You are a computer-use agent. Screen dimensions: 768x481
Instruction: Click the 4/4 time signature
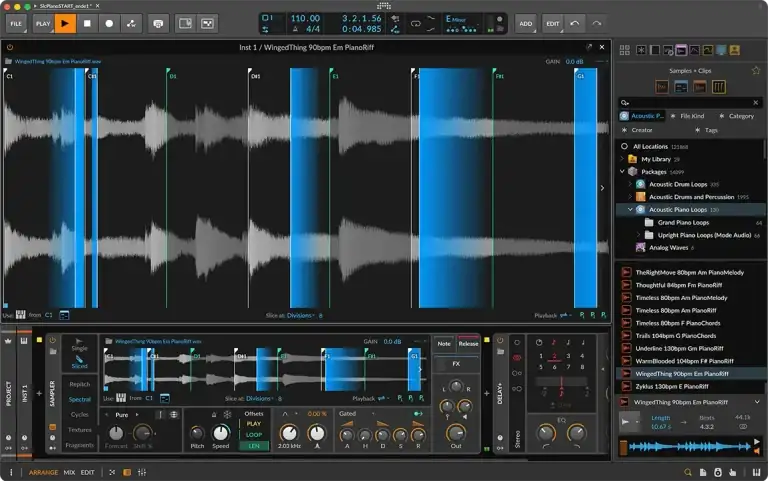click(312, 29)
